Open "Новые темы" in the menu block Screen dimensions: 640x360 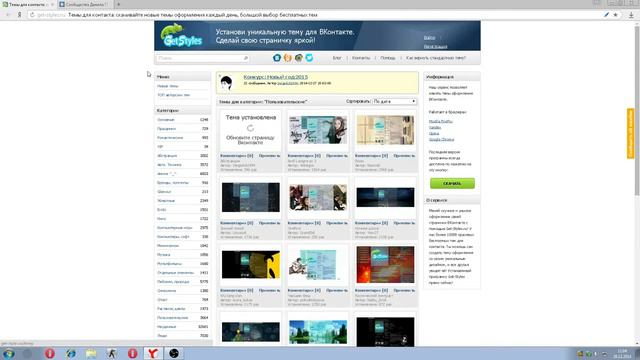(x=168, y=86)
